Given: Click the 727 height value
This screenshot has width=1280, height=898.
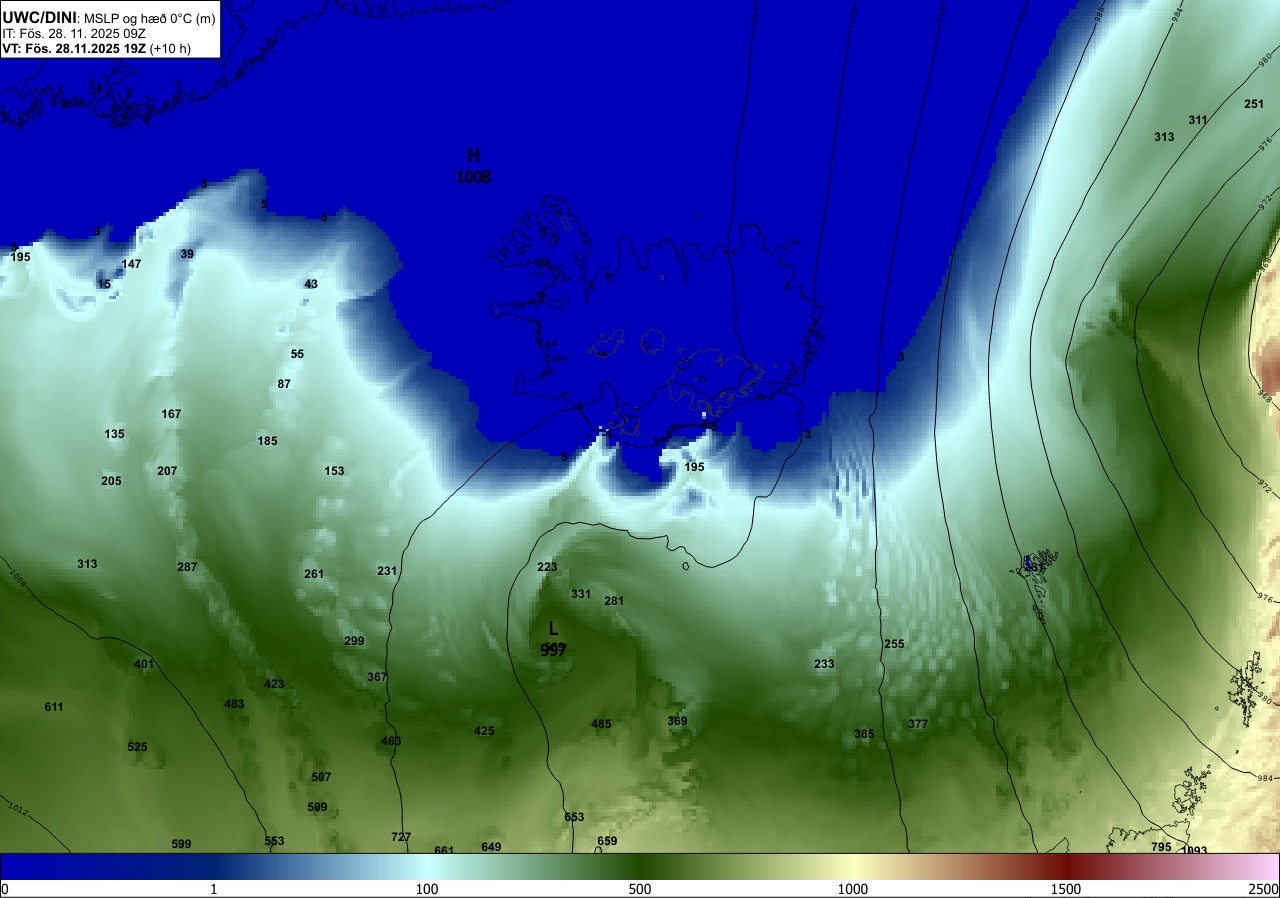Looking at the screenshot, I should coord(401,837).
